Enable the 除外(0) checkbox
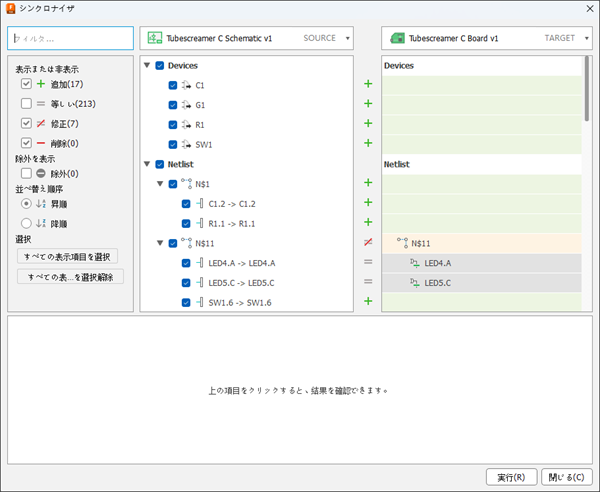 (x=26, y=174)
